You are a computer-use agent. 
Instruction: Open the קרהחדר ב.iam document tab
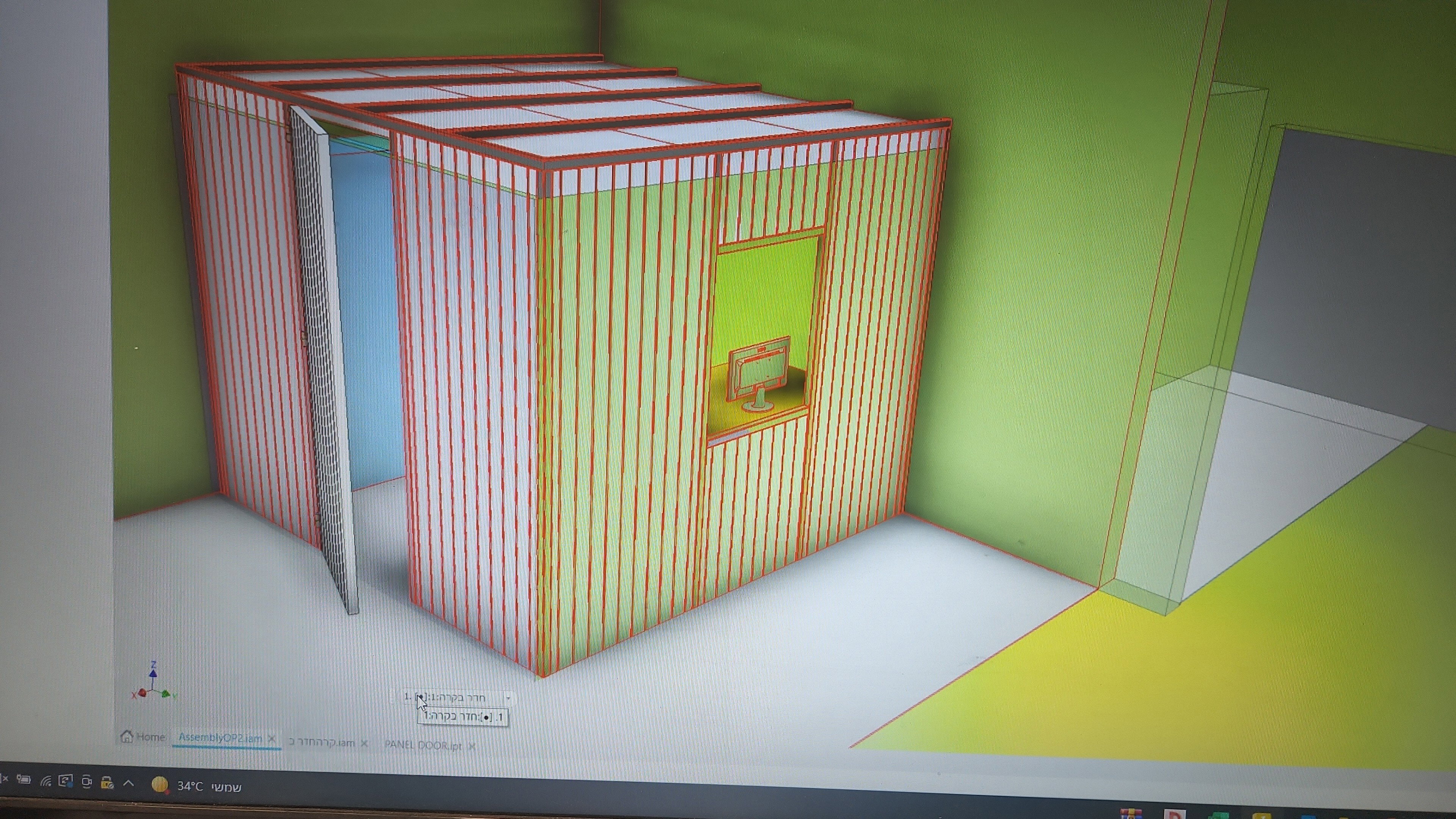coord(321,742)
